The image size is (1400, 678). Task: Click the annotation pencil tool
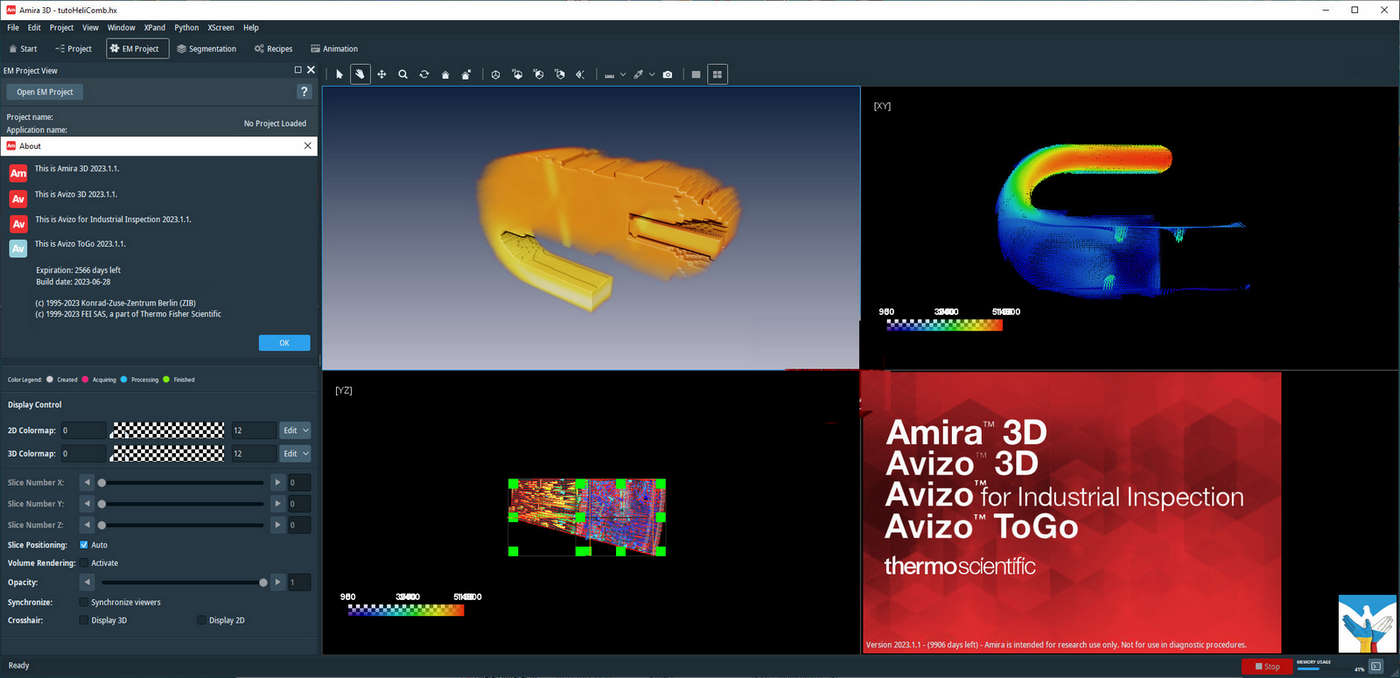(638, 74)
